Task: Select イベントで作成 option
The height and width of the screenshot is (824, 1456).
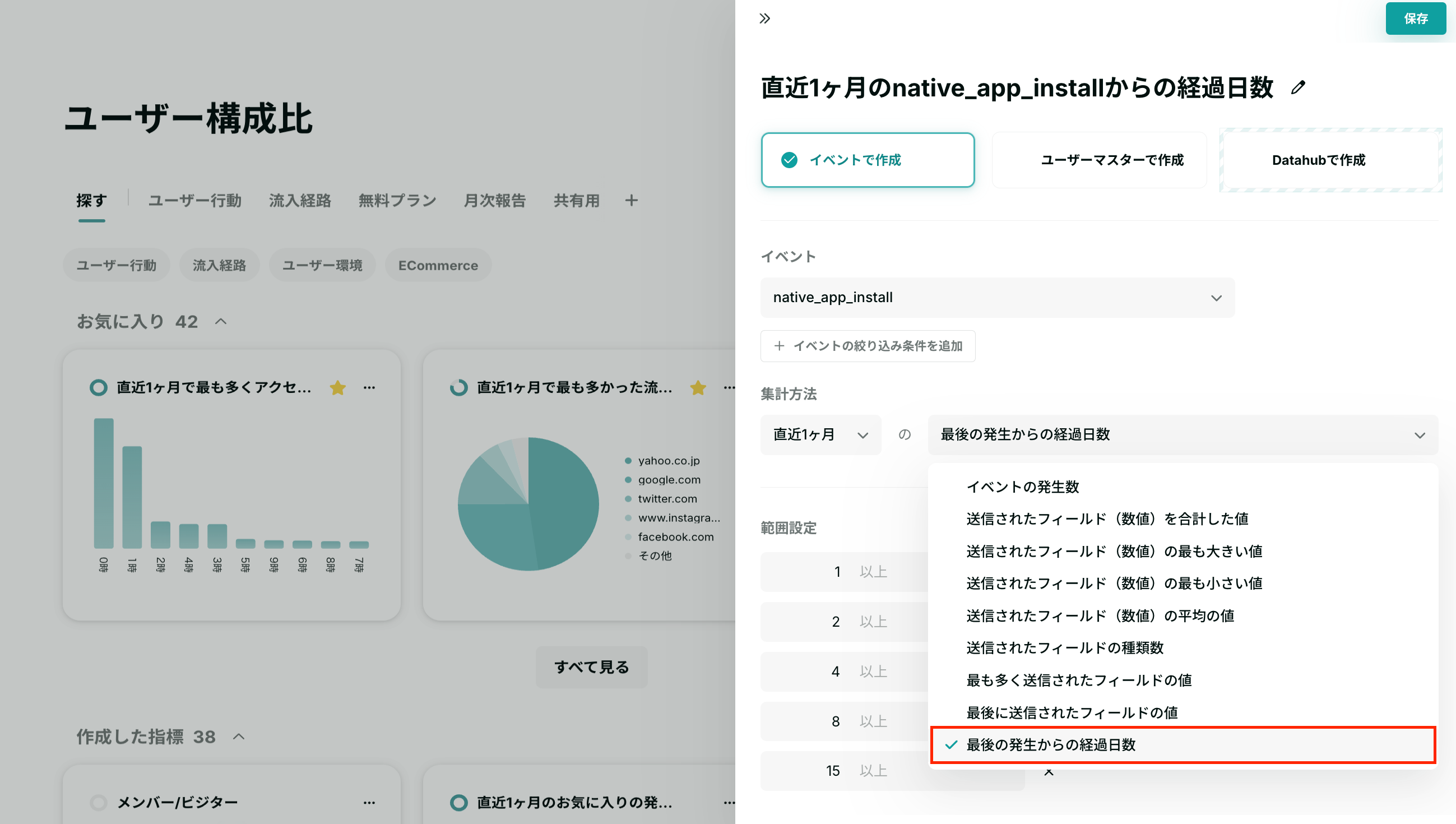Action: [867, 160]
